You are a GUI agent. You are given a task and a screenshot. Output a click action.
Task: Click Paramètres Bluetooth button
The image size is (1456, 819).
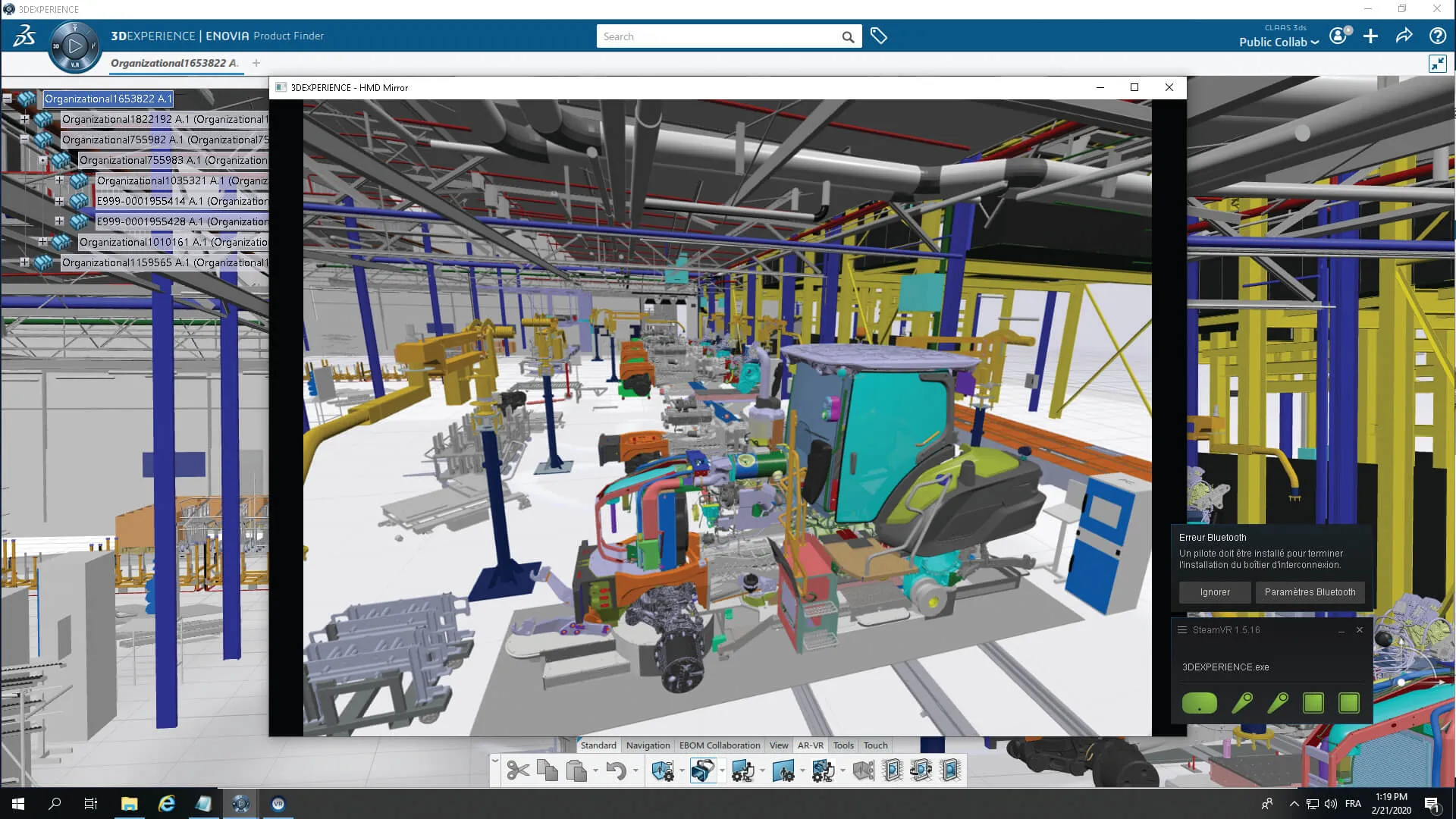click(x=1310, y=591)
